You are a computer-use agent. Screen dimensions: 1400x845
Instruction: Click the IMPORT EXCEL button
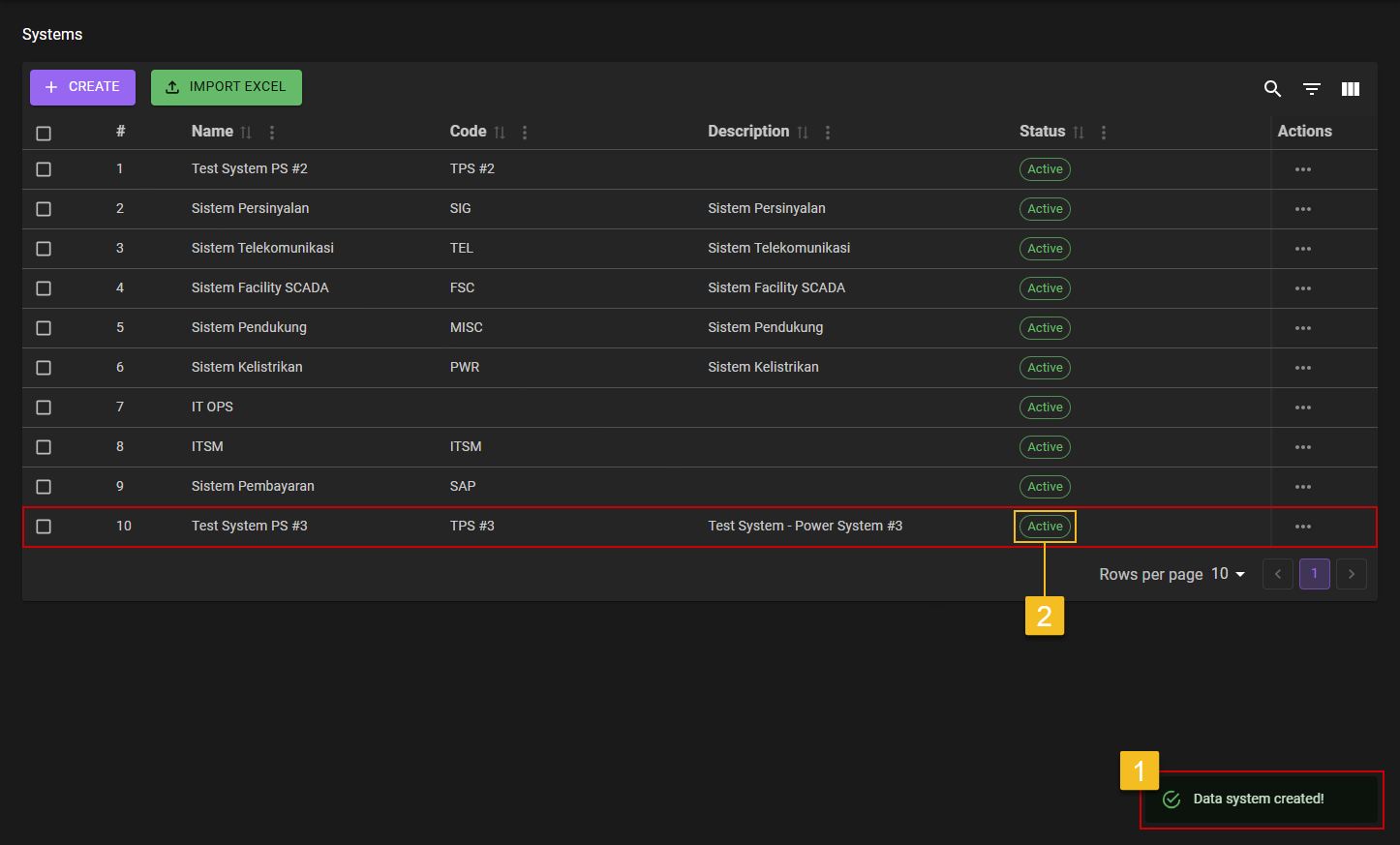click(226, 87)
